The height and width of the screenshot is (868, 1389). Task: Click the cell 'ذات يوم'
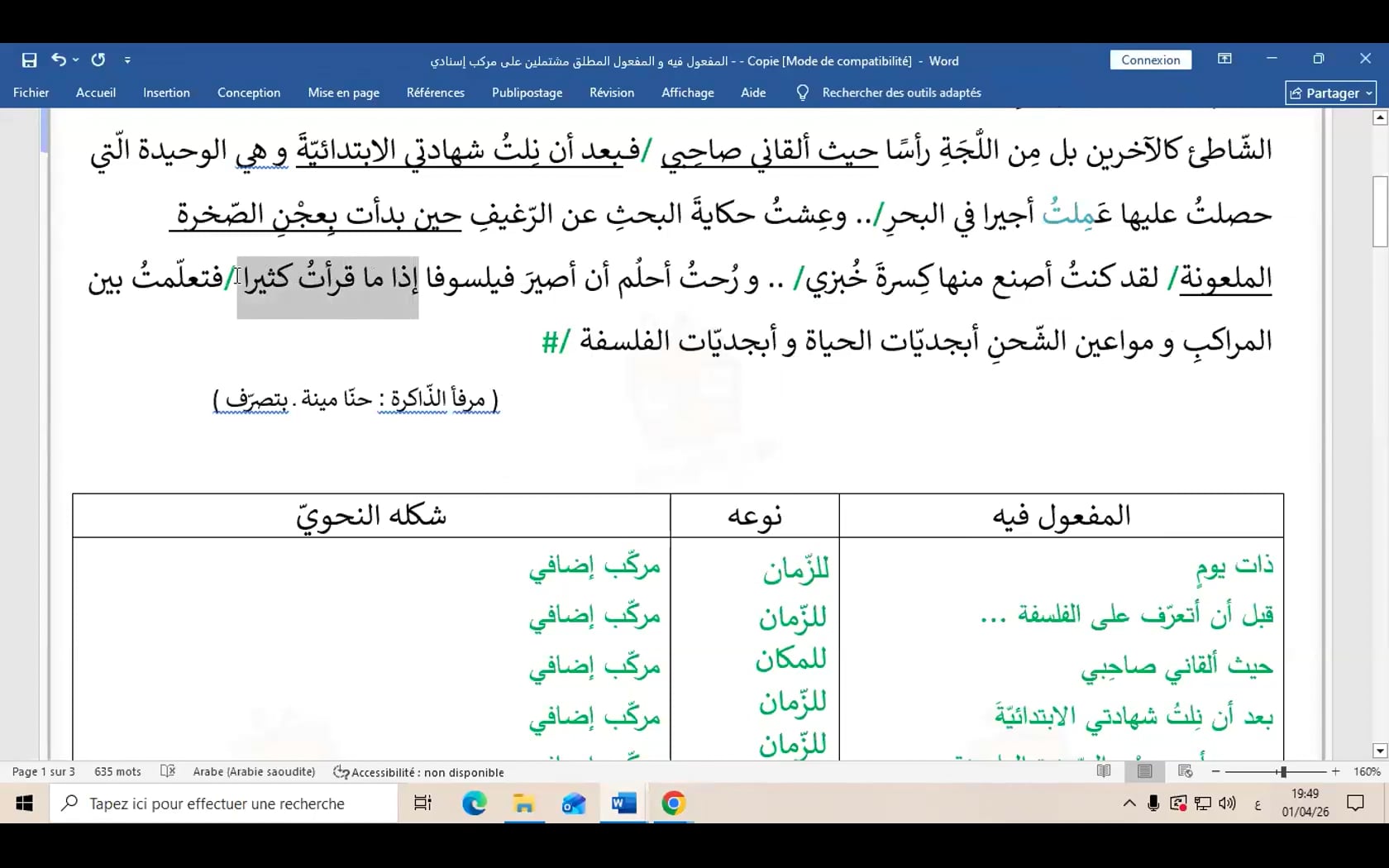tap(1234, 567)
